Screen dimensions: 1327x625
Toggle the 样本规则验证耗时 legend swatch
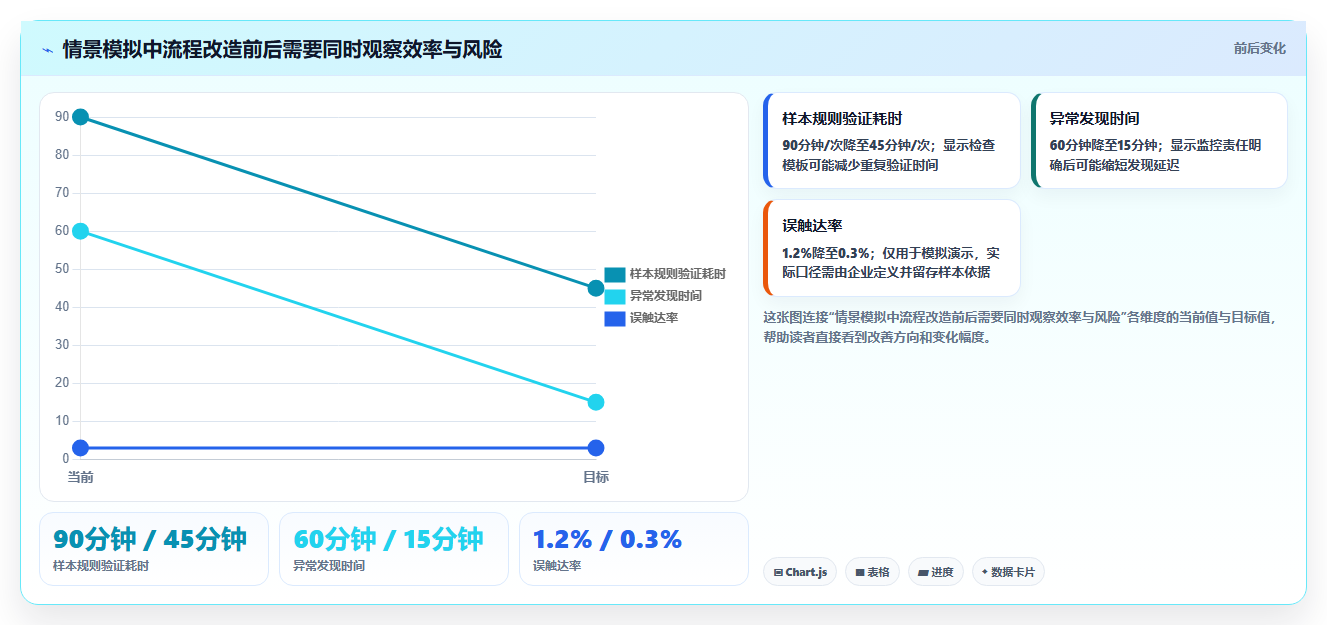(615, 274)
